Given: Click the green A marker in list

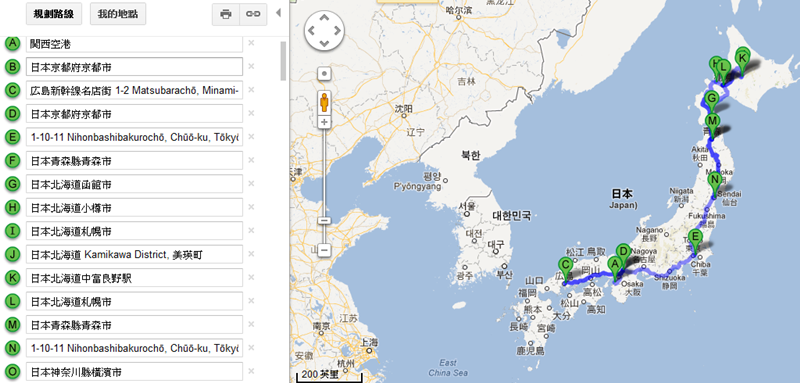Looking at the screenshot, I should 12,44.
